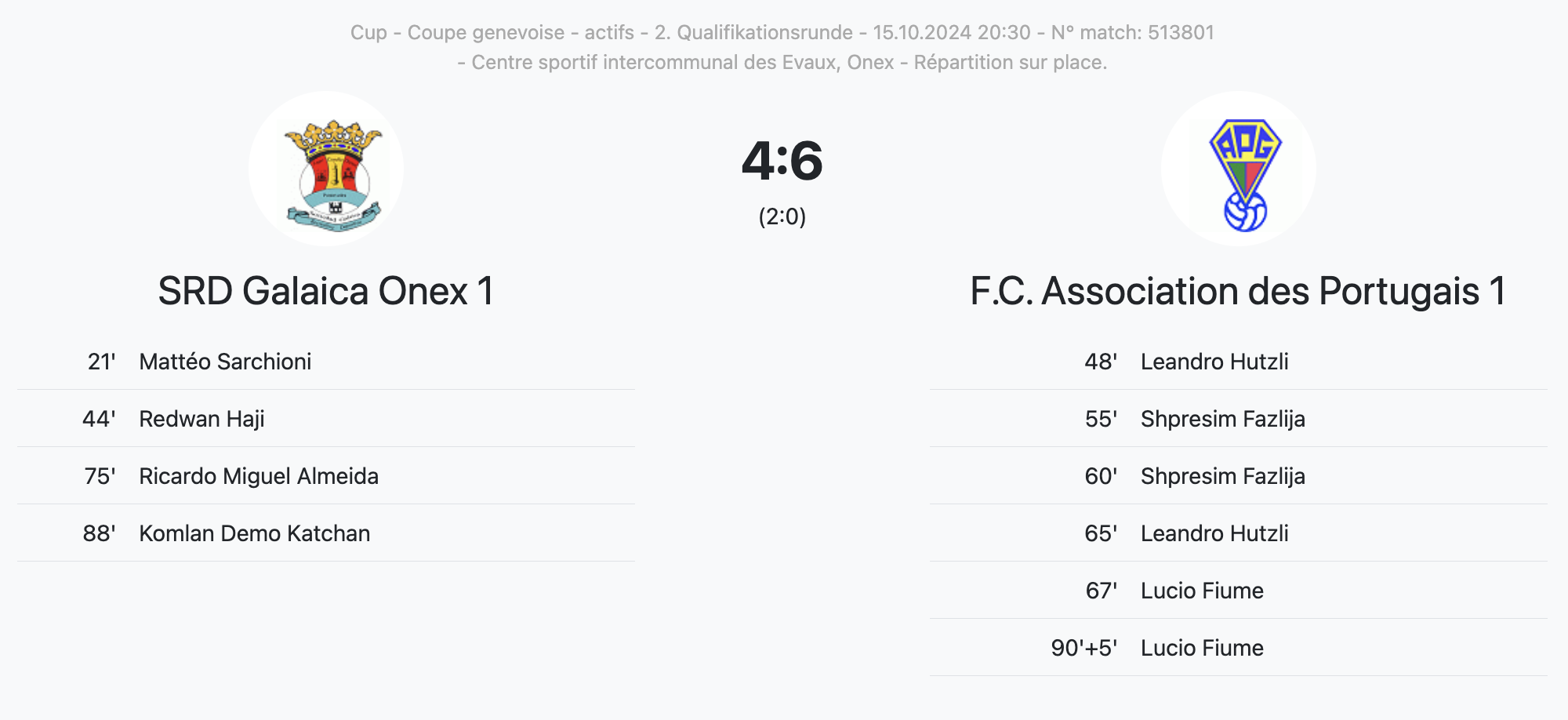
Task: Select Shpresim Fazlija's 55' goal entry
Action: tap(1222, 419)
